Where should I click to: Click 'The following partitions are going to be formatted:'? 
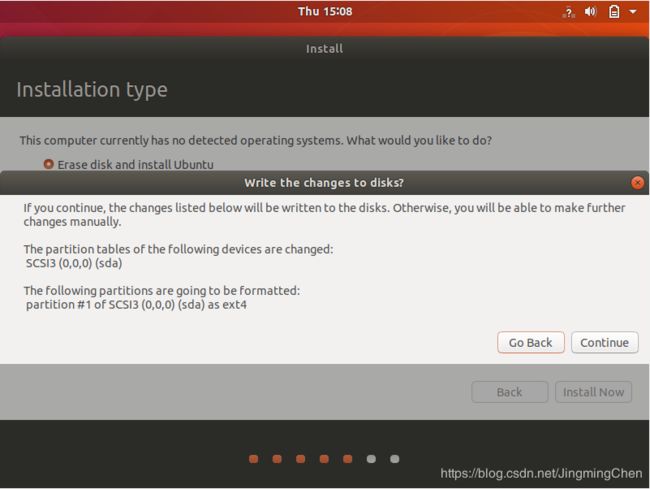[x=162, y=291]
